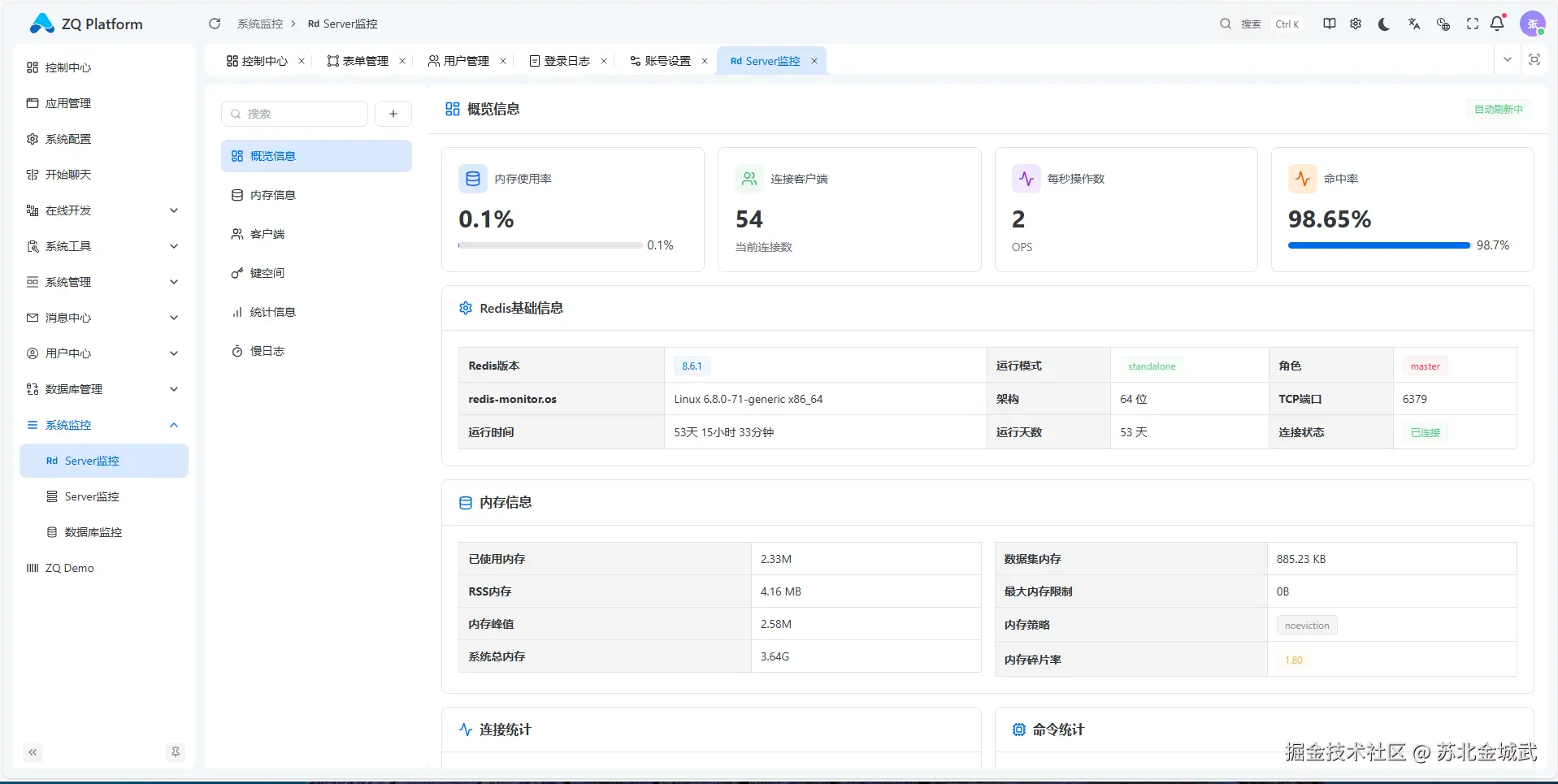The width and height of the screenshot is (1558, 784).
Task: Select 客户端 in the Redis menu
Action: [x=316, y=234]
